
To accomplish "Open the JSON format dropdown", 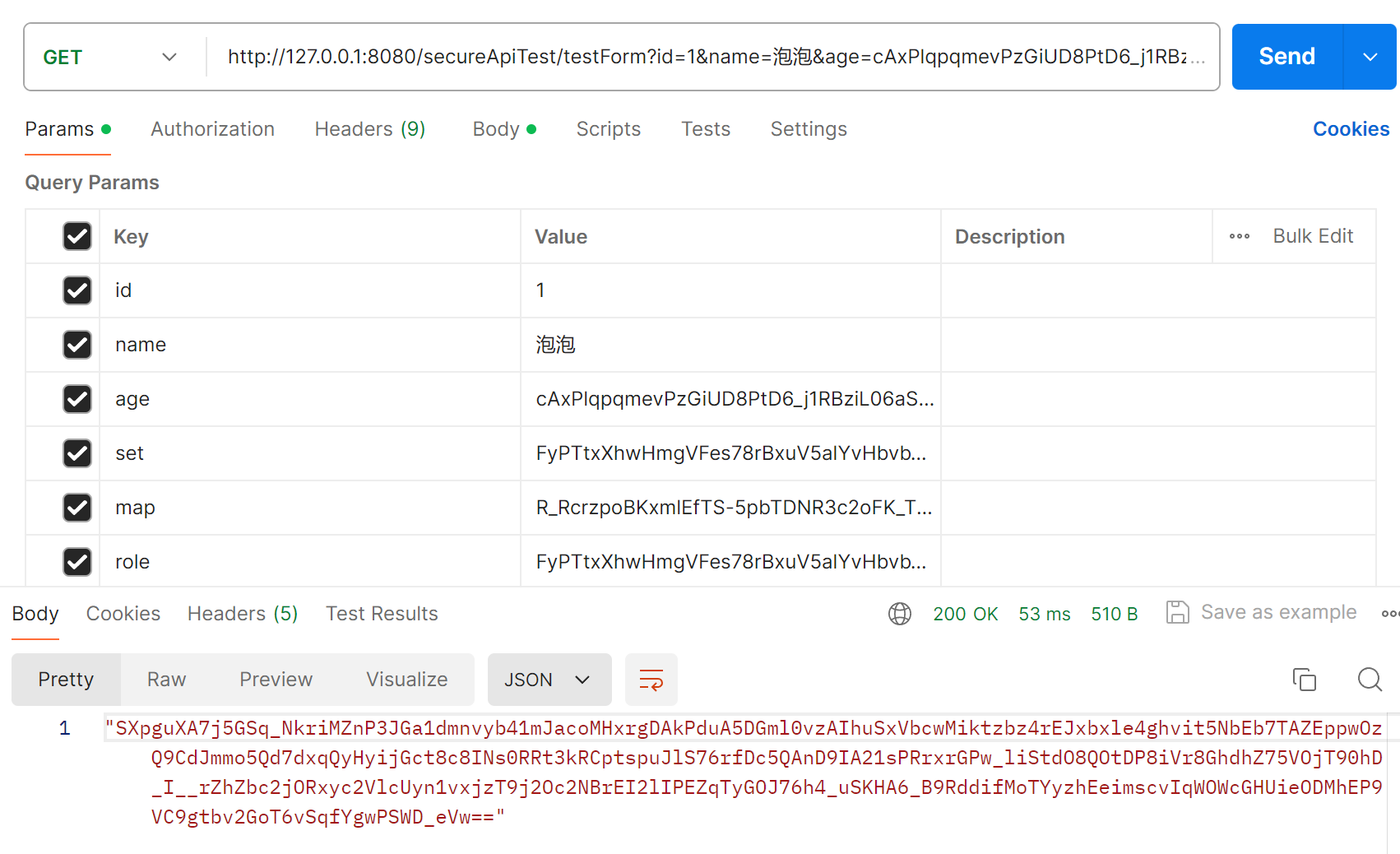I will (549, 680).
